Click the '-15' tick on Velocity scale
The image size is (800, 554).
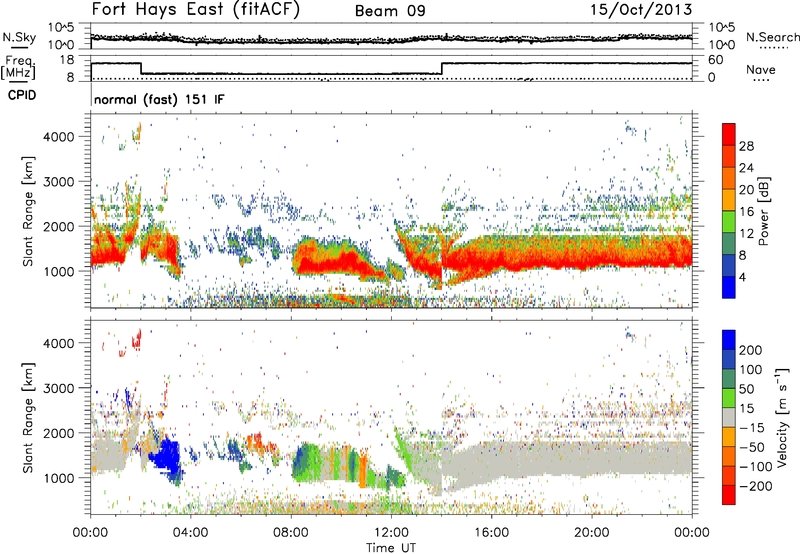pos(752,427)
